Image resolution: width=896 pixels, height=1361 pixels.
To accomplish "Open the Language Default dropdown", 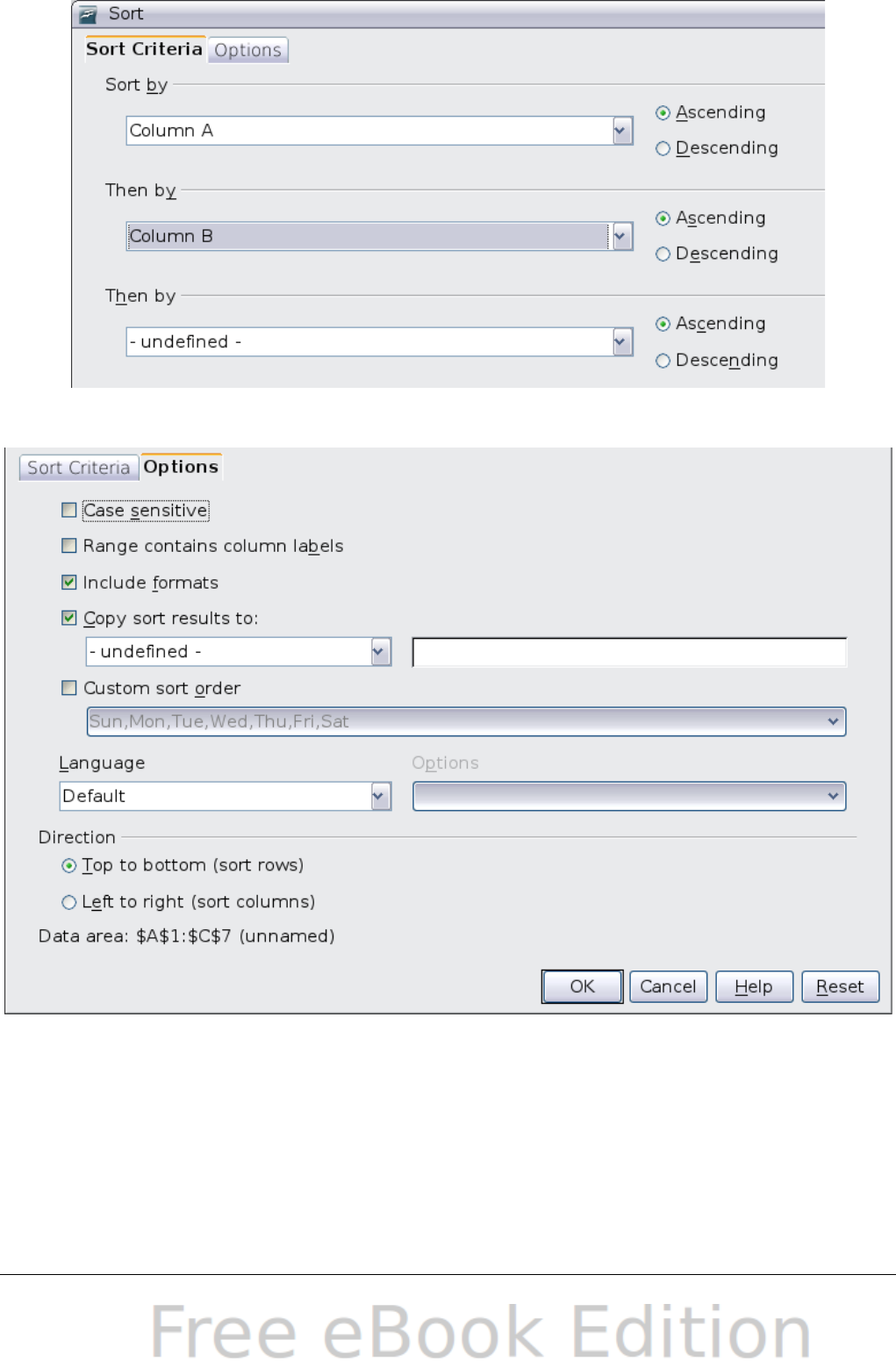I will click(380, 797).
